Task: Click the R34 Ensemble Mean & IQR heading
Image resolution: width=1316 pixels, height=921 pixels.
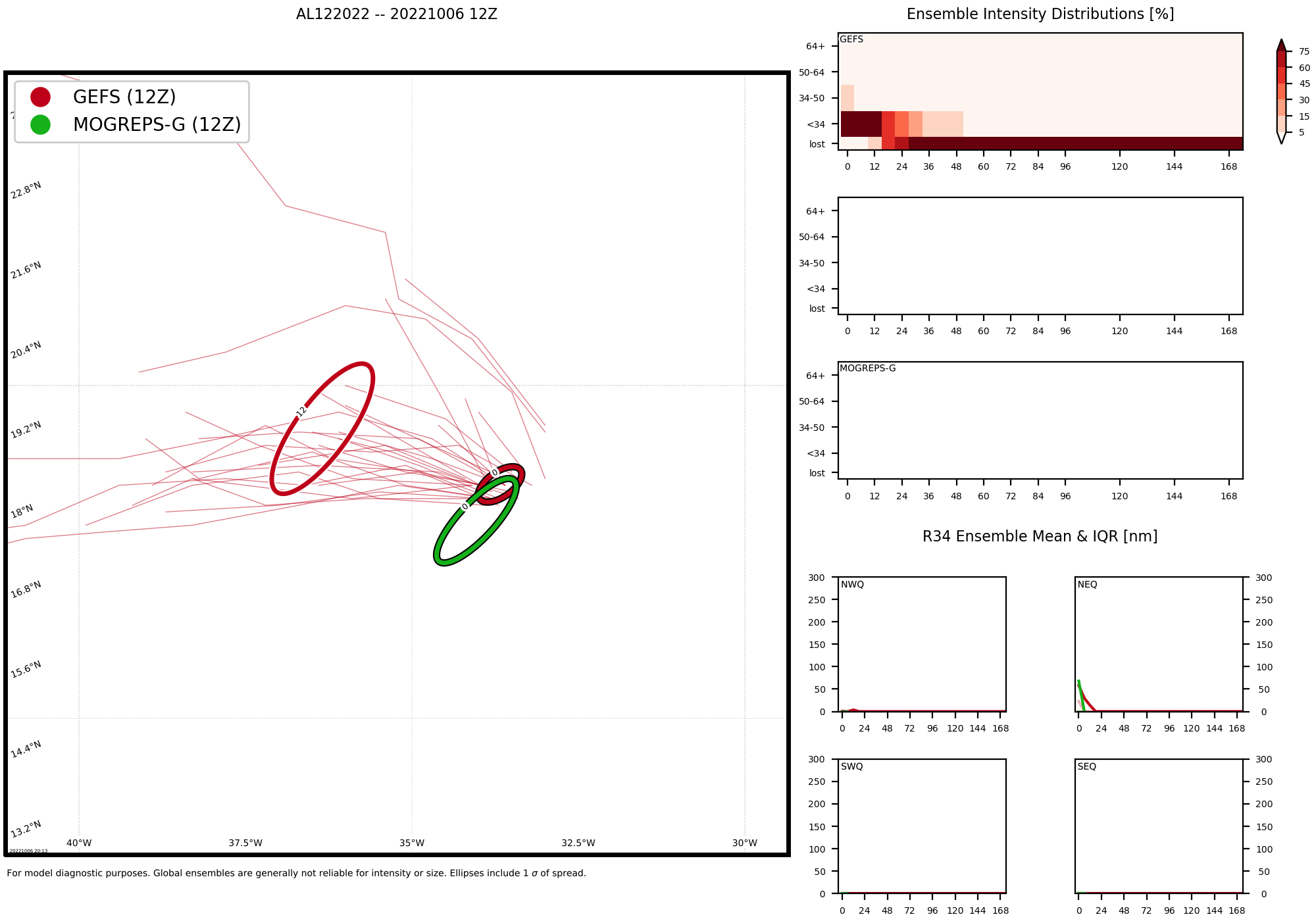Action: pyautogui.click(x=1040, y=536)
